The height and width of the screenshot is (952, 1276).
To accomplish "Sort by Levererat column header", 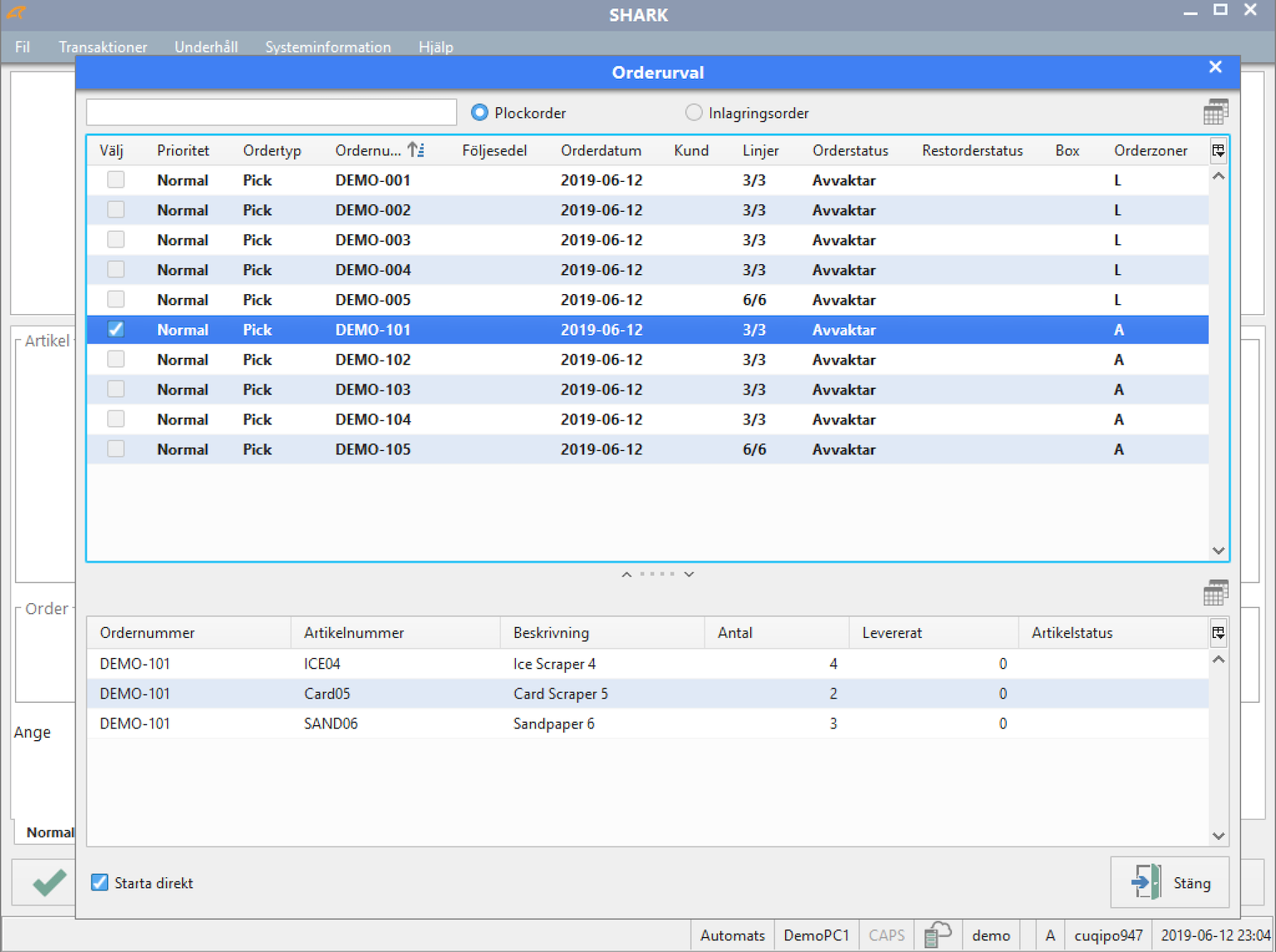I will click(x=934, y=632).
